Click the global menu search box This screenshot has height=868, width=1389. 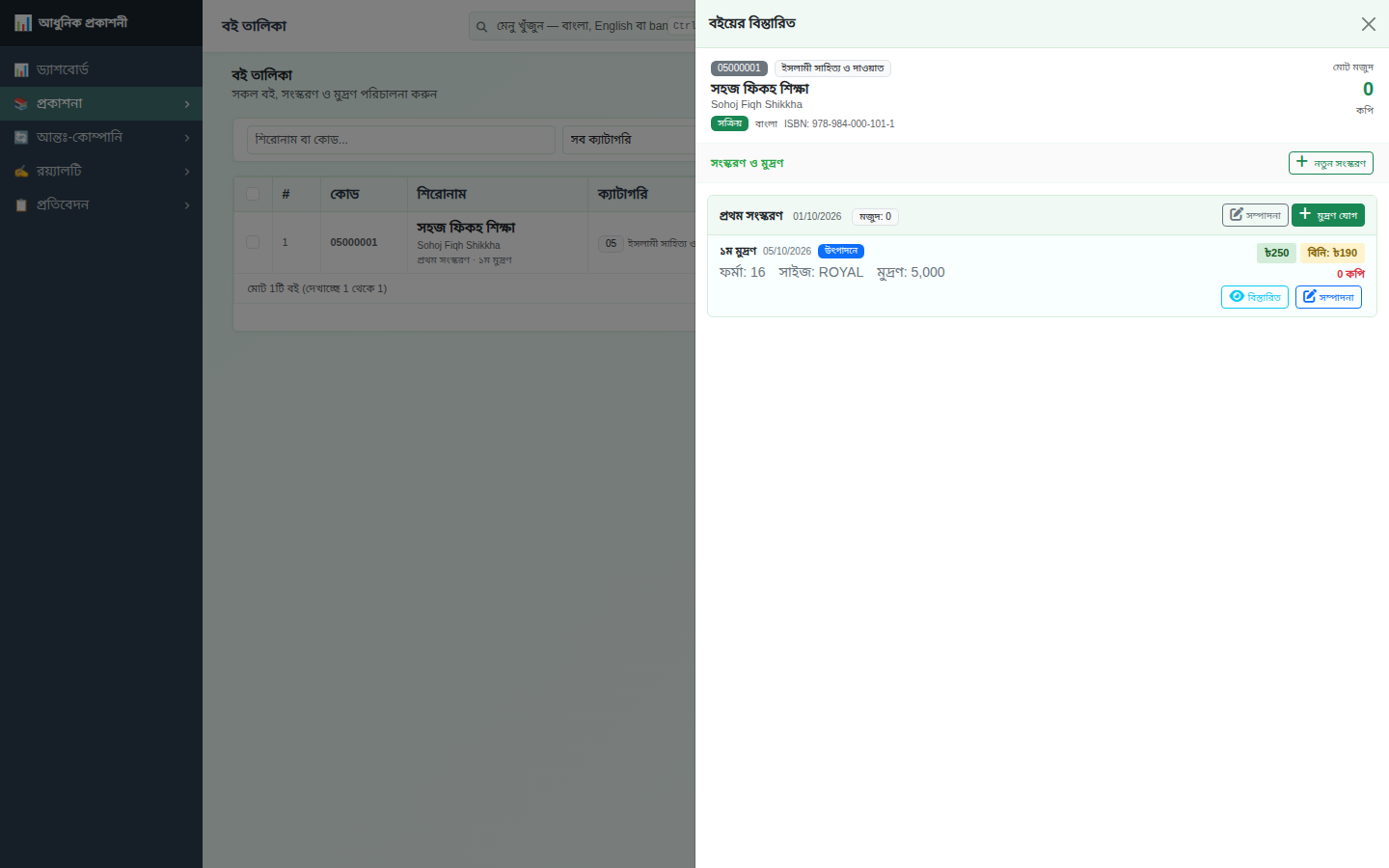[583, 26]
